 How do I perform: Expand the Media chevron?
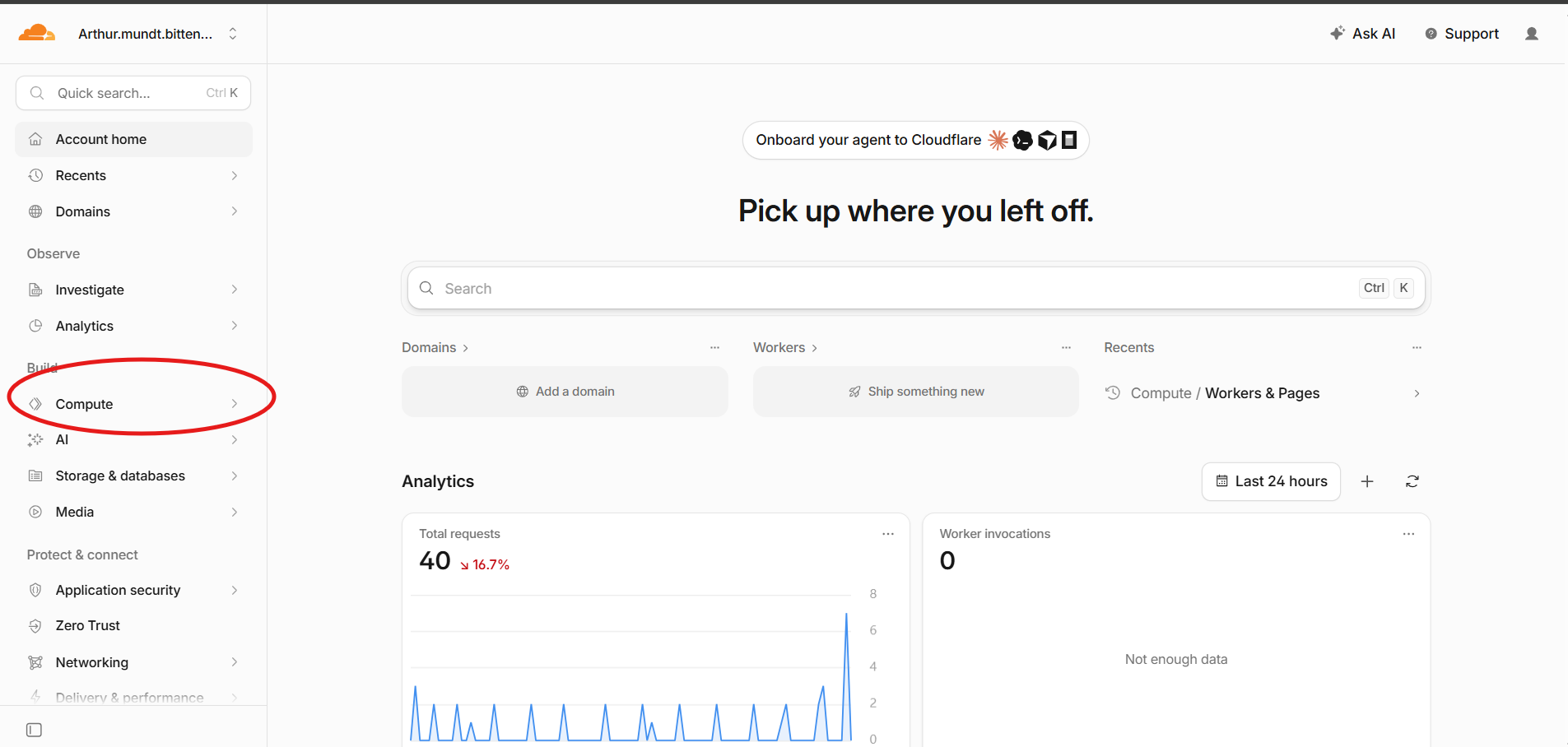click(x=235, y=512)
